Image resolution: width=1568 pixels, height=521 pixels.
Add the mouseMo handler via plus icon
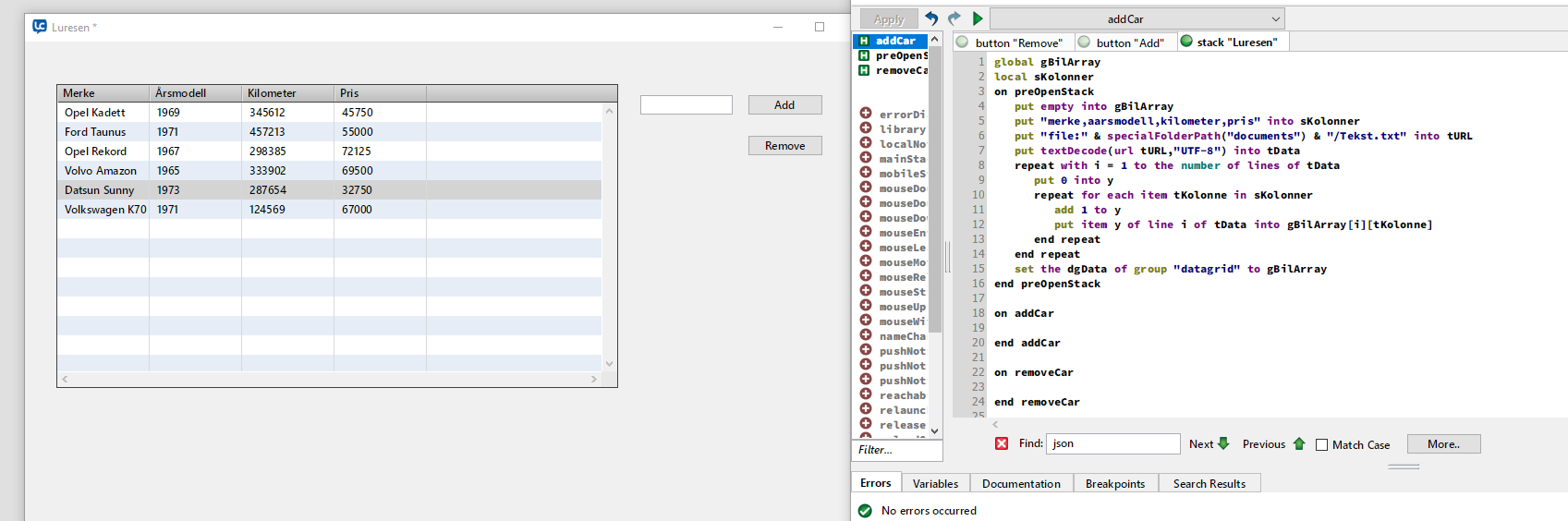(866, 261)
